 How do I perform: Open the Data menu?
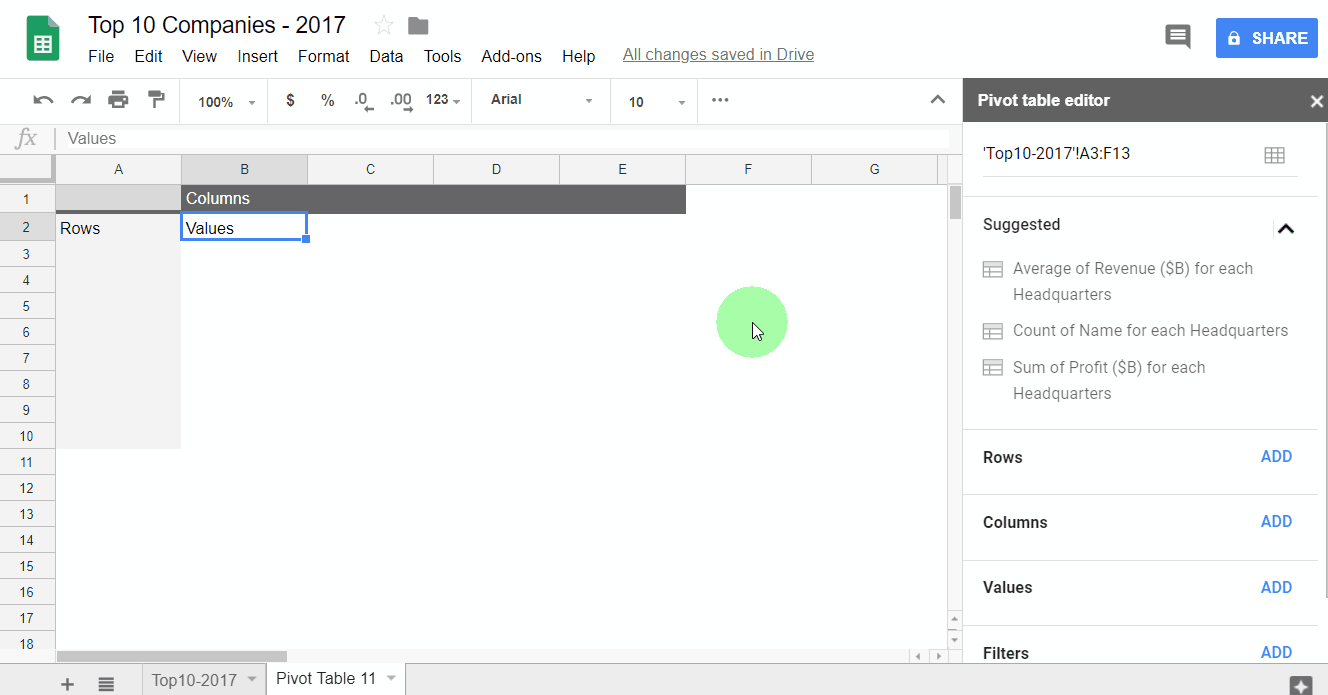tap(386, 56)
